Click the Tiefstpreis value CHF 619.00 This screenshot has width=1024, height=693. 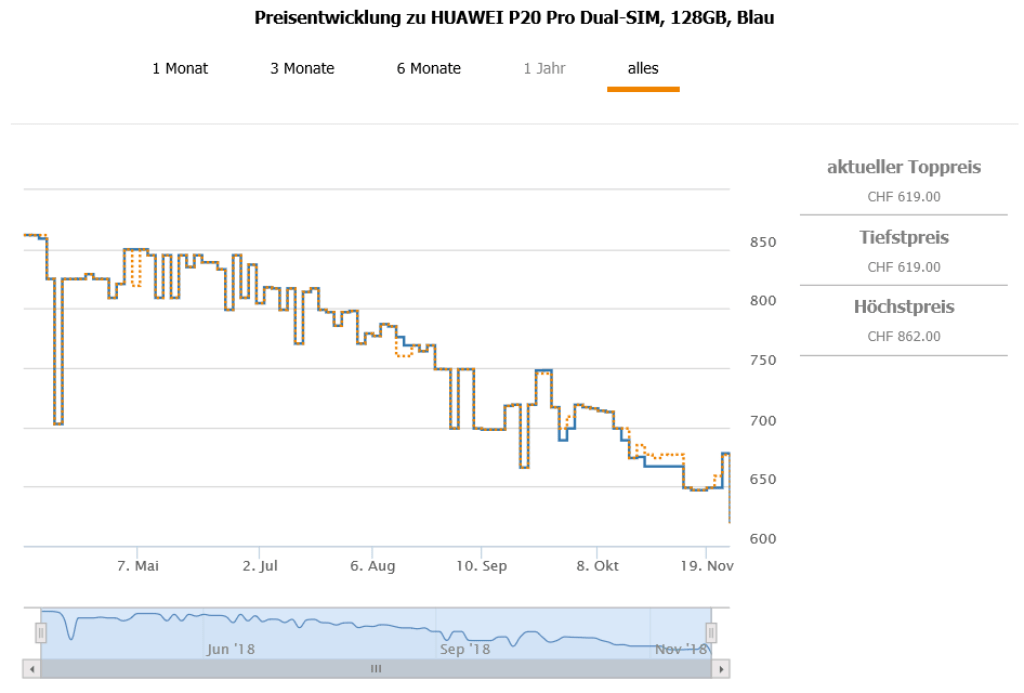tap(904, 267)
